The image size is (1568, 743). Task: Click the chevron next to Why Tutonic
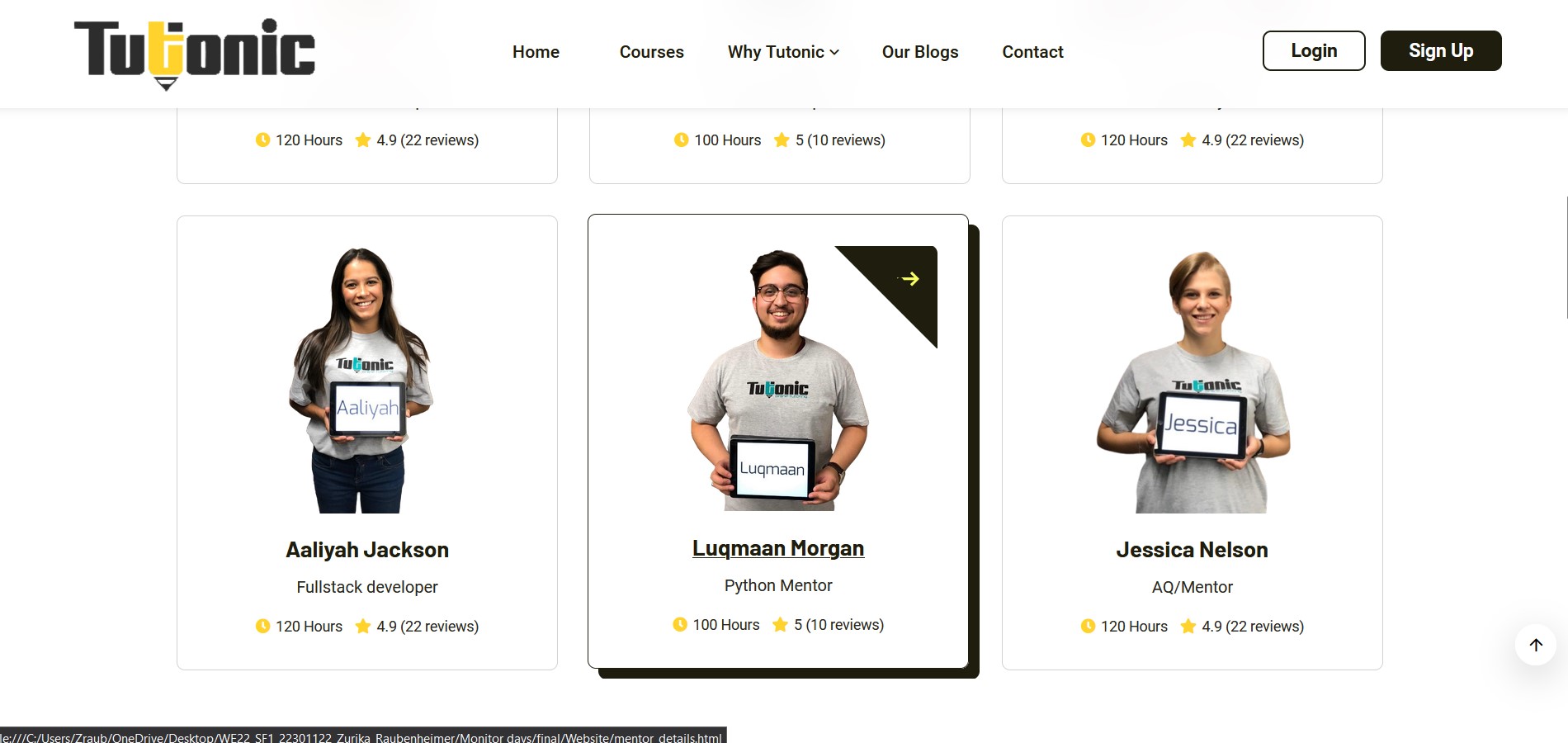pyautogui.click(x=834, y=53)
